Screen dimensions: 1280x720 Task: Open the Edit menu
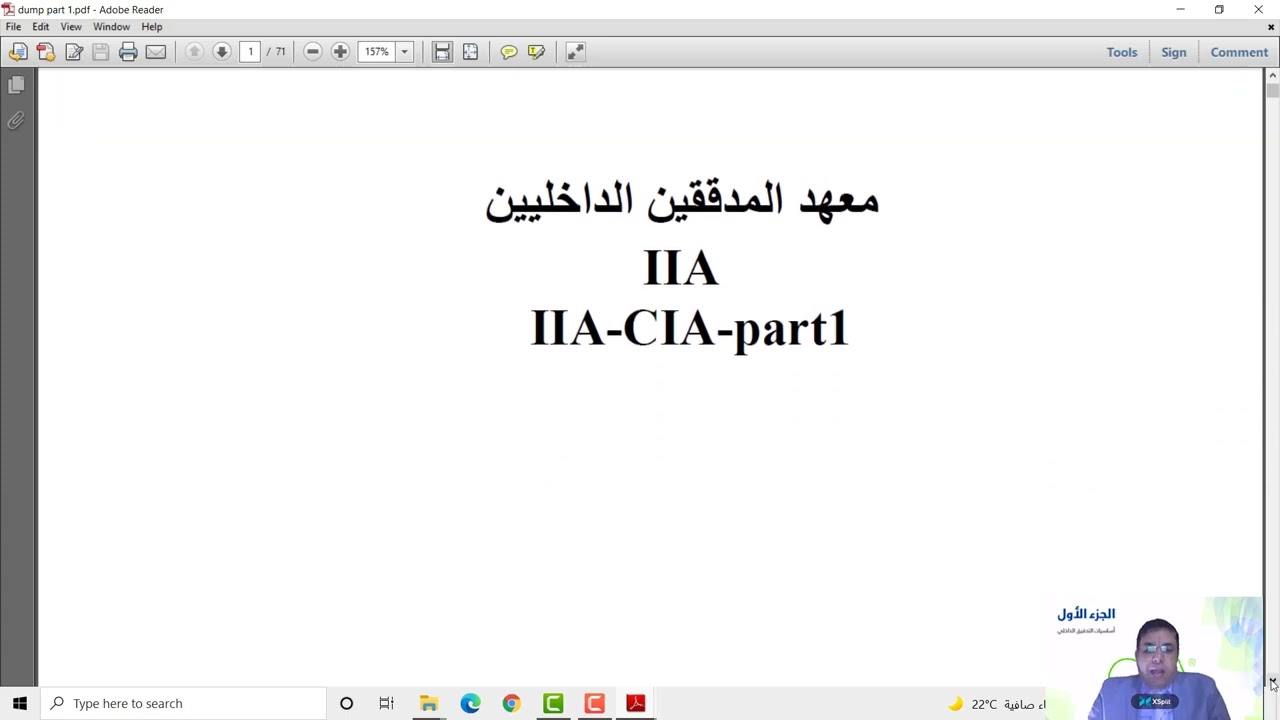[41, 27]
